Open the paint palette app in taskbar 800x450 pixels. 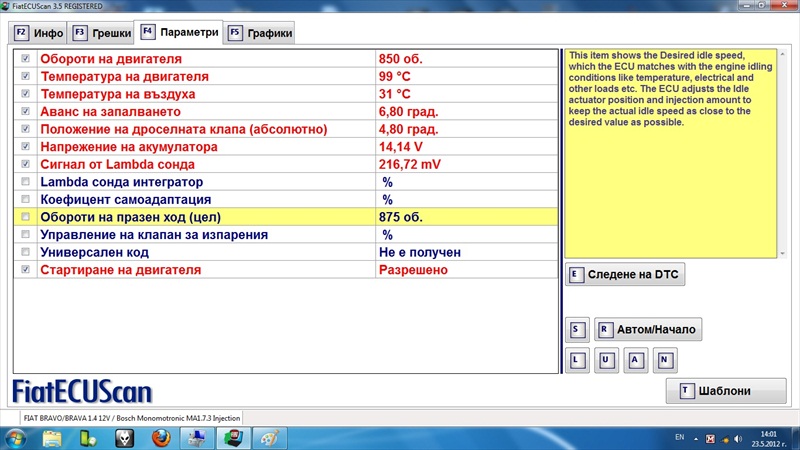[x=267, y=438]
